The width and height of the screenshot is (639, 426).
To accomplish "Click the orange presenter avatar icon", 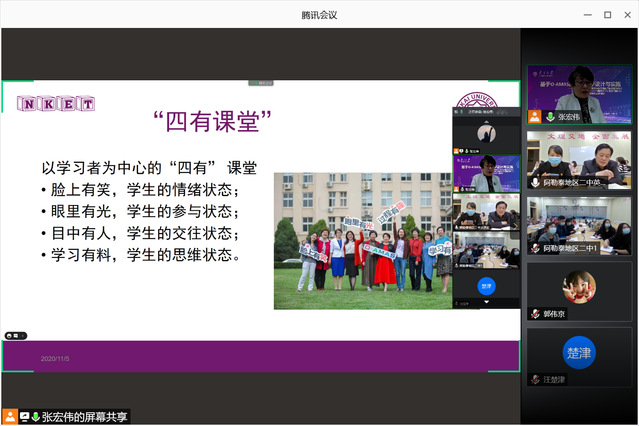I will tap(9, 417).
